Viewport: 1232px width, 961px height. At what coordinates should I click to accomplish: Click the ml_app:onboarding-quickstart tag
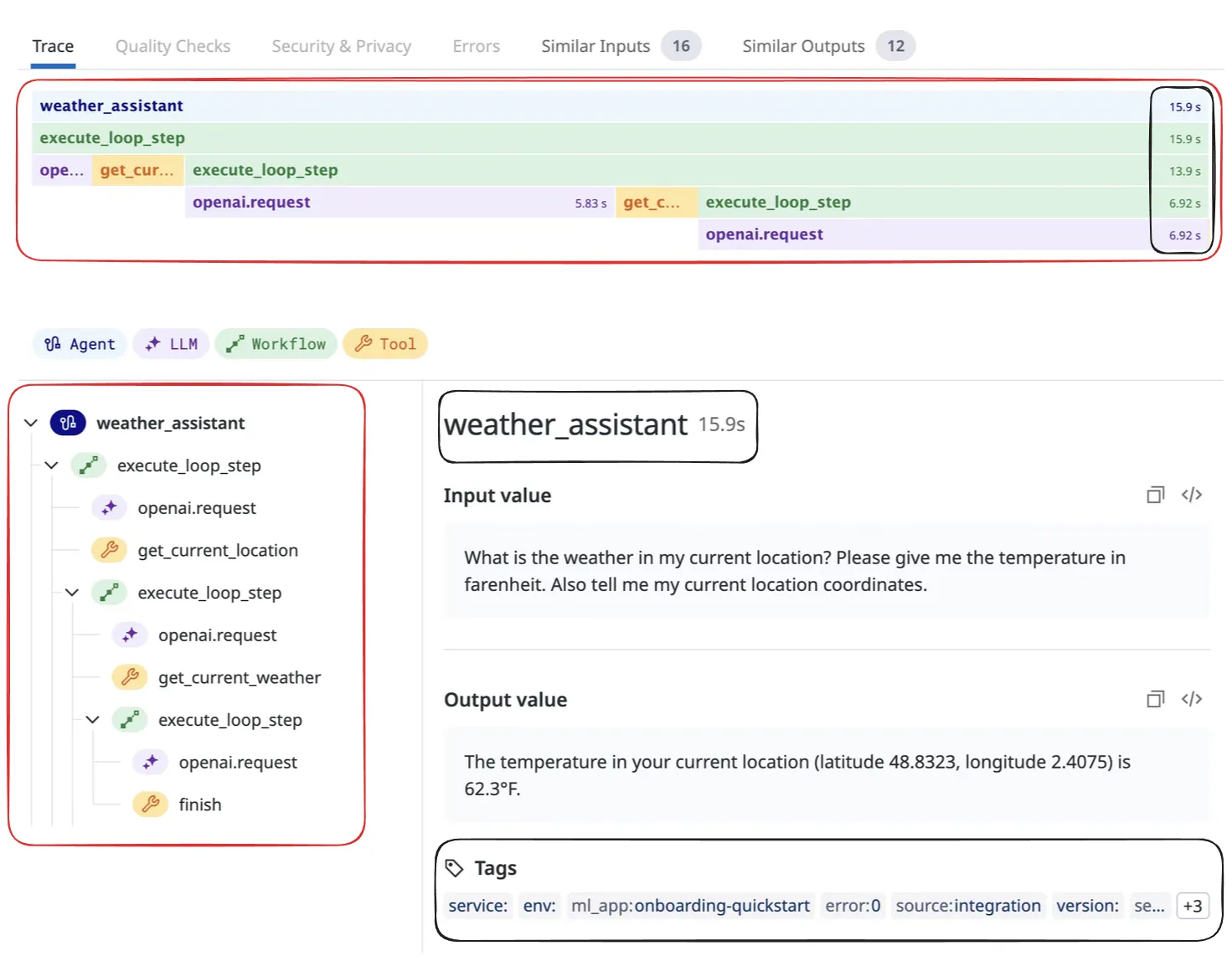[690, 906]
